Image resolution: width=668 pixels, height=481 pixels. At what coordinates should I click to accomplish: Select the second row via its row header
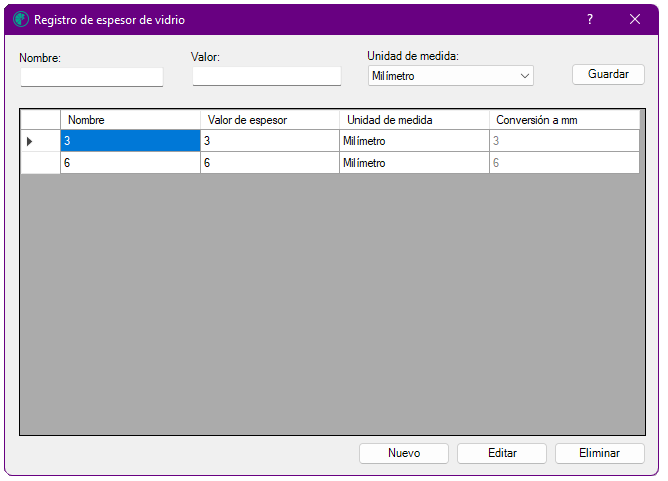[40, 163]
